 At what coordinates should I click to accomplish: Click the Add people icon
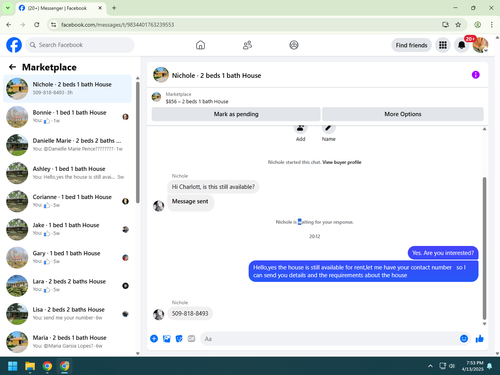pyautogui.click(x=300, y=128)
